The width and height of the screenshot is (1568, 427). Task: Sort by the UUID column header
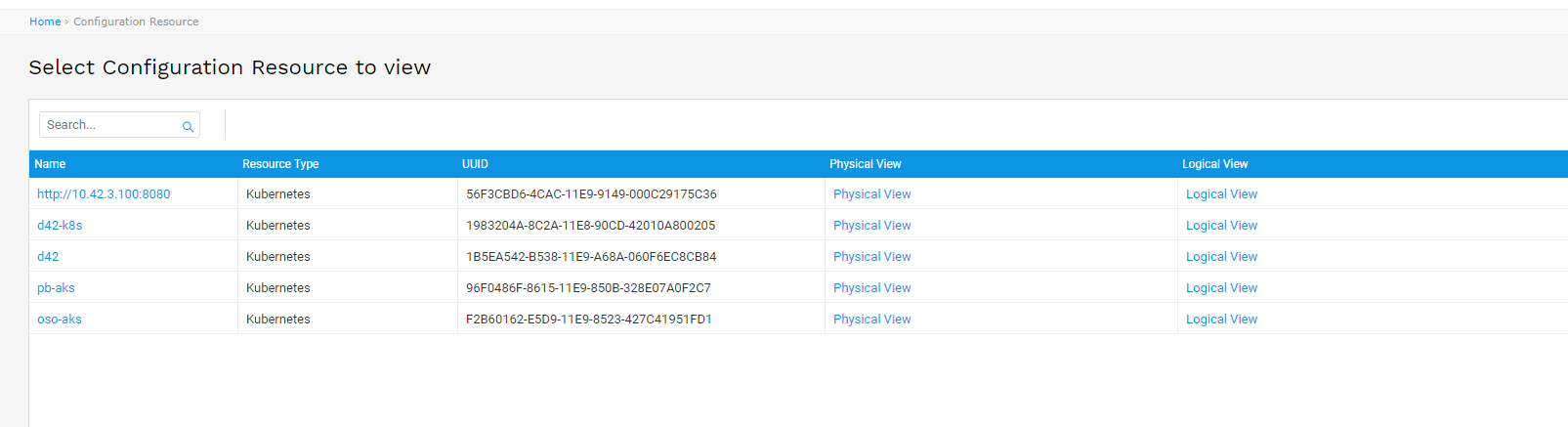[x=475, y=164]
